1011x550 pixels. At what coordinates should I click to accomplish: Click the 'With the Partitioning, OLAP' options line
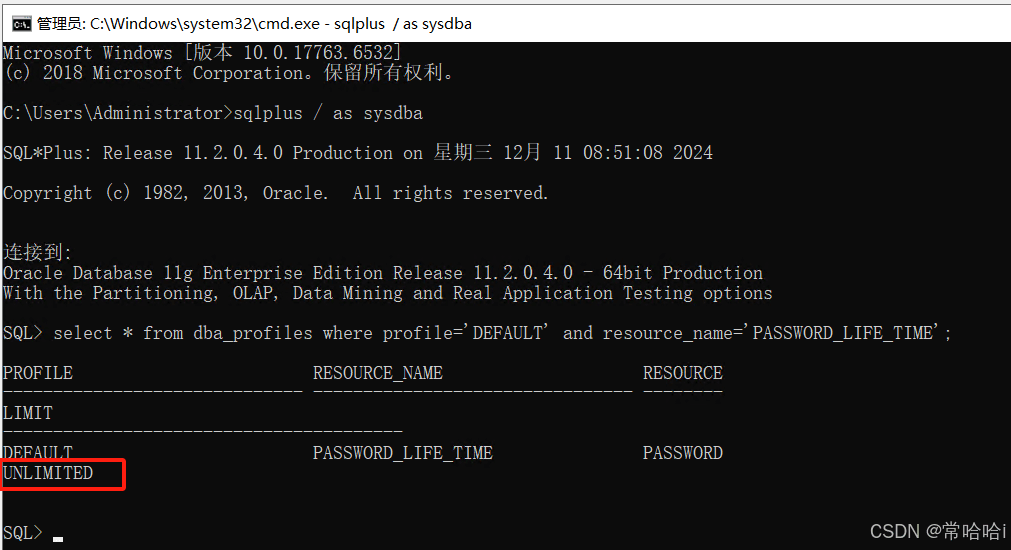tap(387, 293)
